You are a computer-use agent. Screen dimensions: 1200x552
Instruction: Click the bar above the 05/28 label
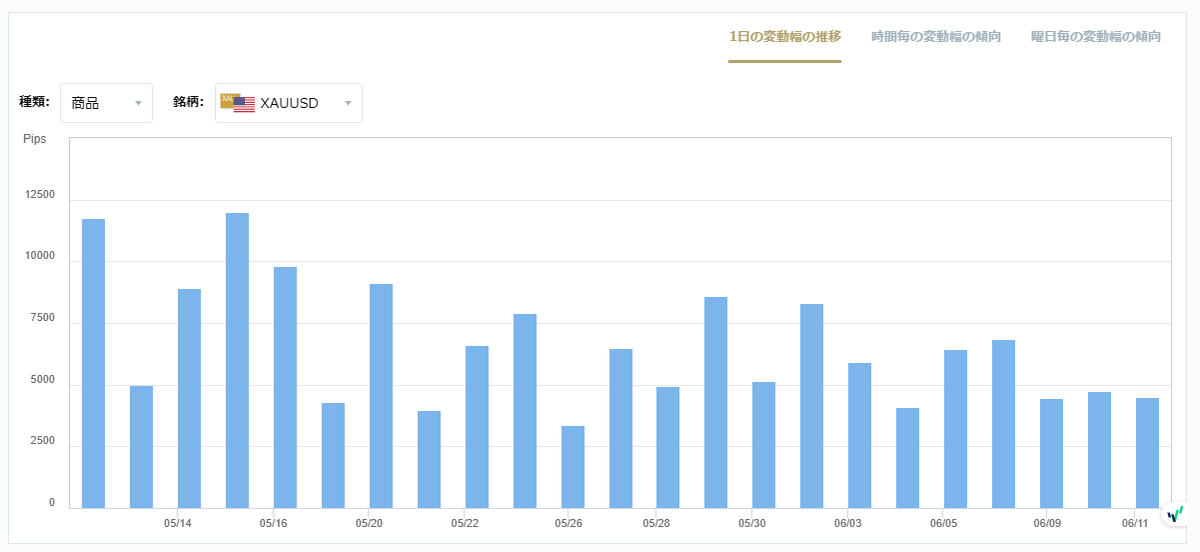668,447
